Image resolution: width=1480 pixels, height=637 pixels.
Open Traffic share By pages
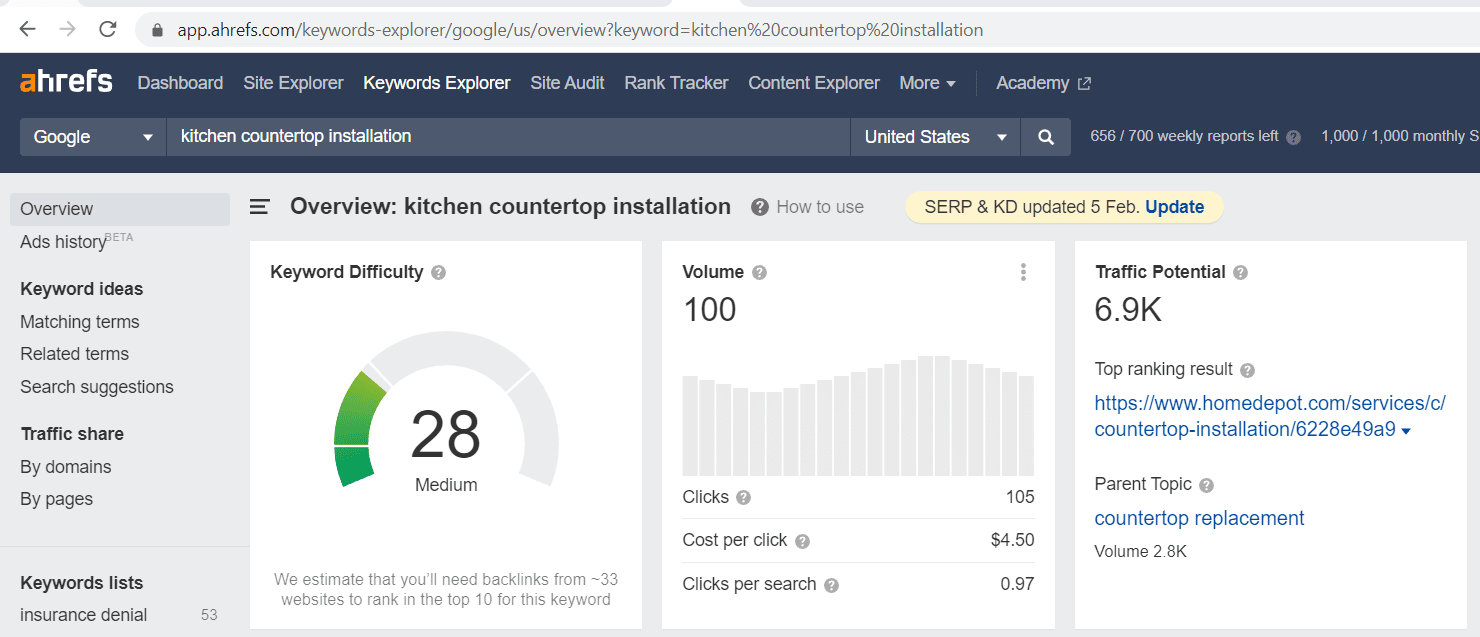(56, 499)
